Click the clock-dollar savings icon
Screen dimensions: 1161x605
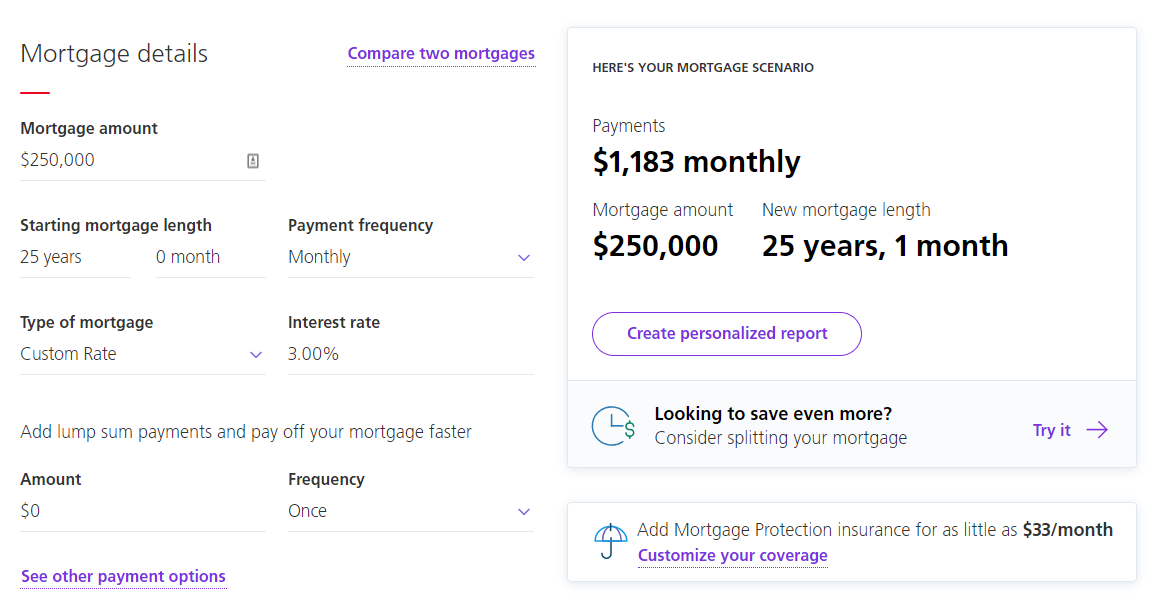pos(612,425)
